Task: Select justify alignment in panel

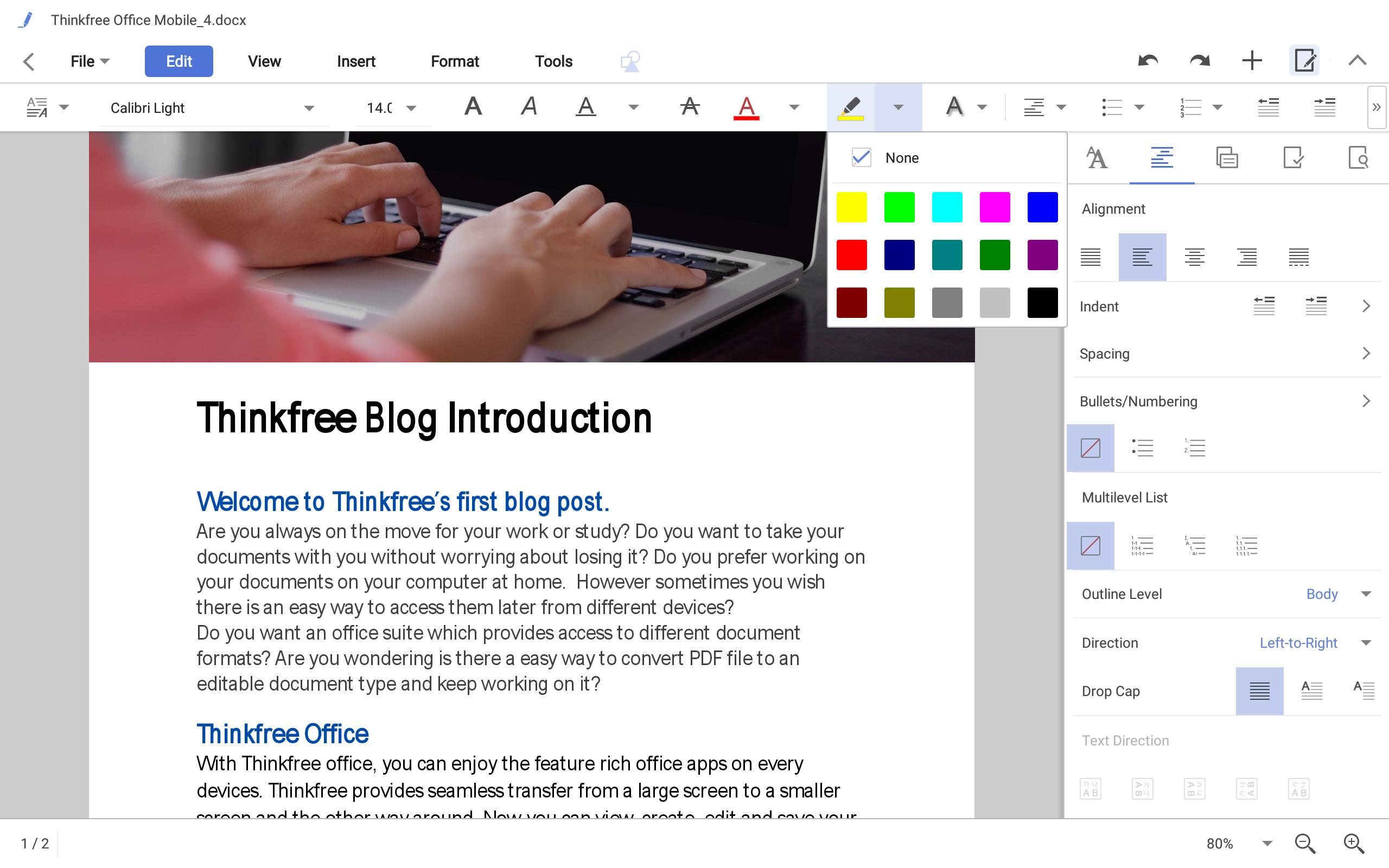Action: (1091, 257)
